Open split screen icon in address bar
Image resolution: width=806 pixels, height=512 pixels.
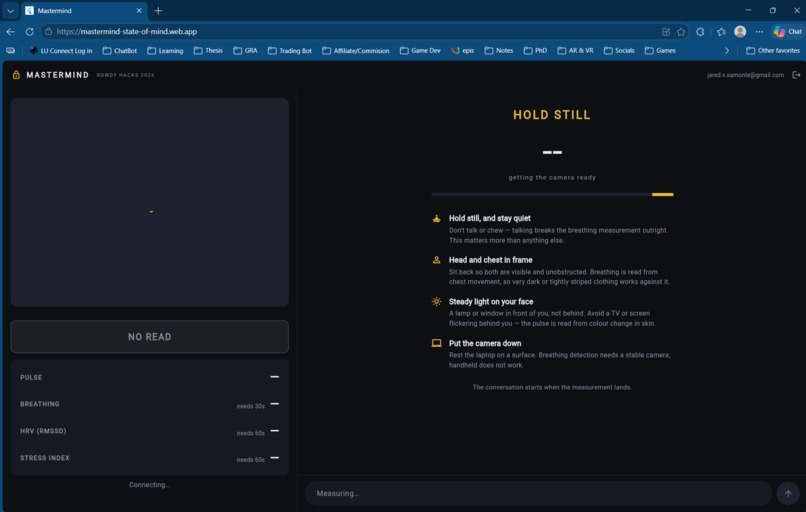[x=666, y=31]
